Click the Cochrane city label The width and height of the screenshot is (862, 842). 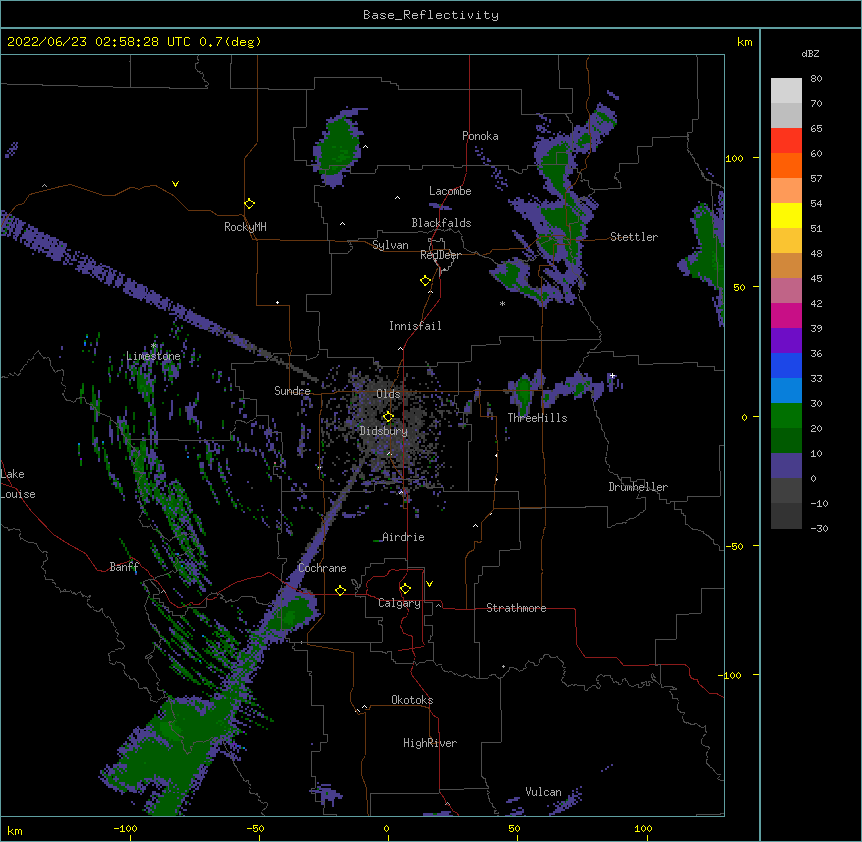click(x=322, y=568)
